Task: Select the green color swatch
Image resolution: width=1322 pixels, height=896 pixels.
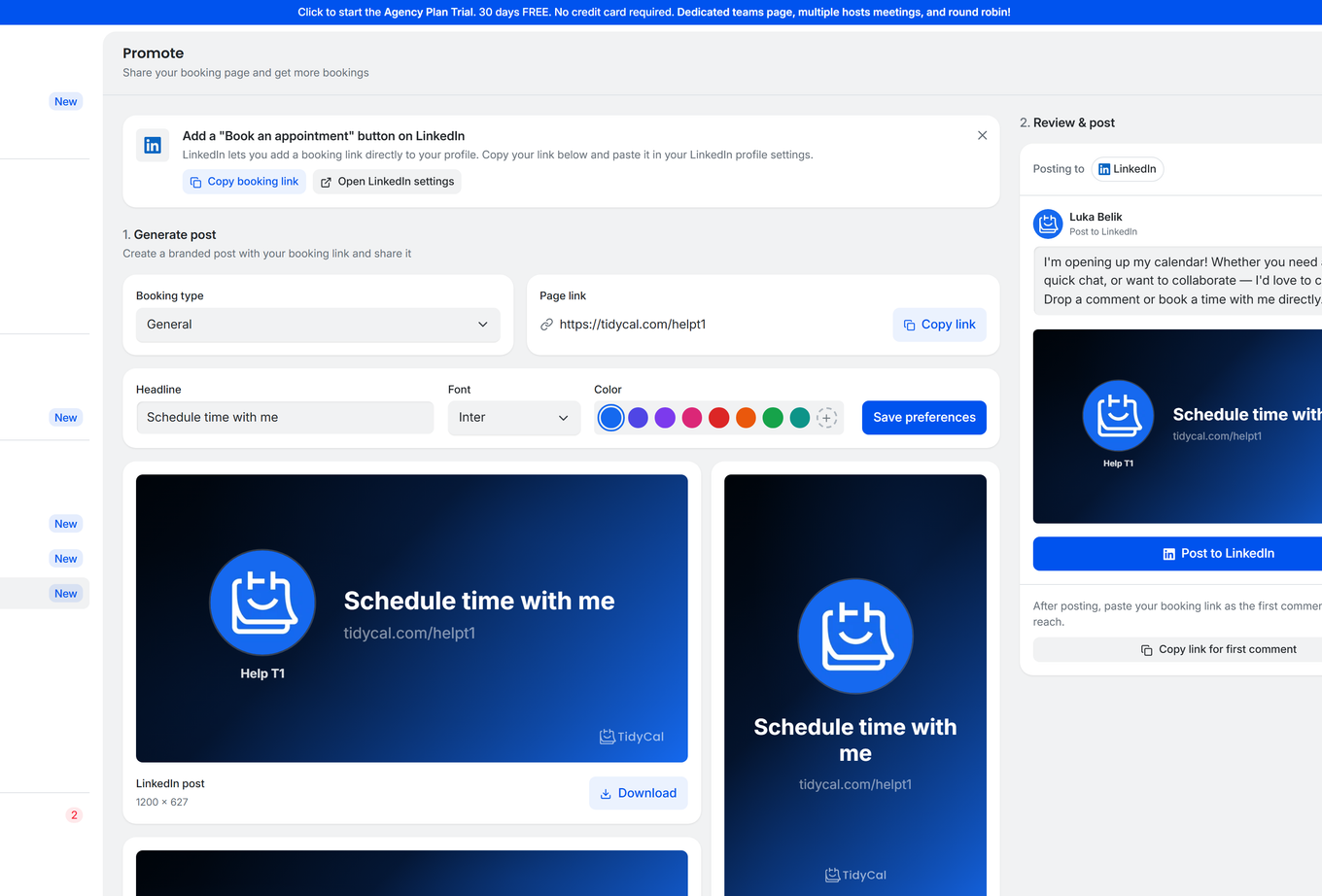Action: [x=773, y=418]
